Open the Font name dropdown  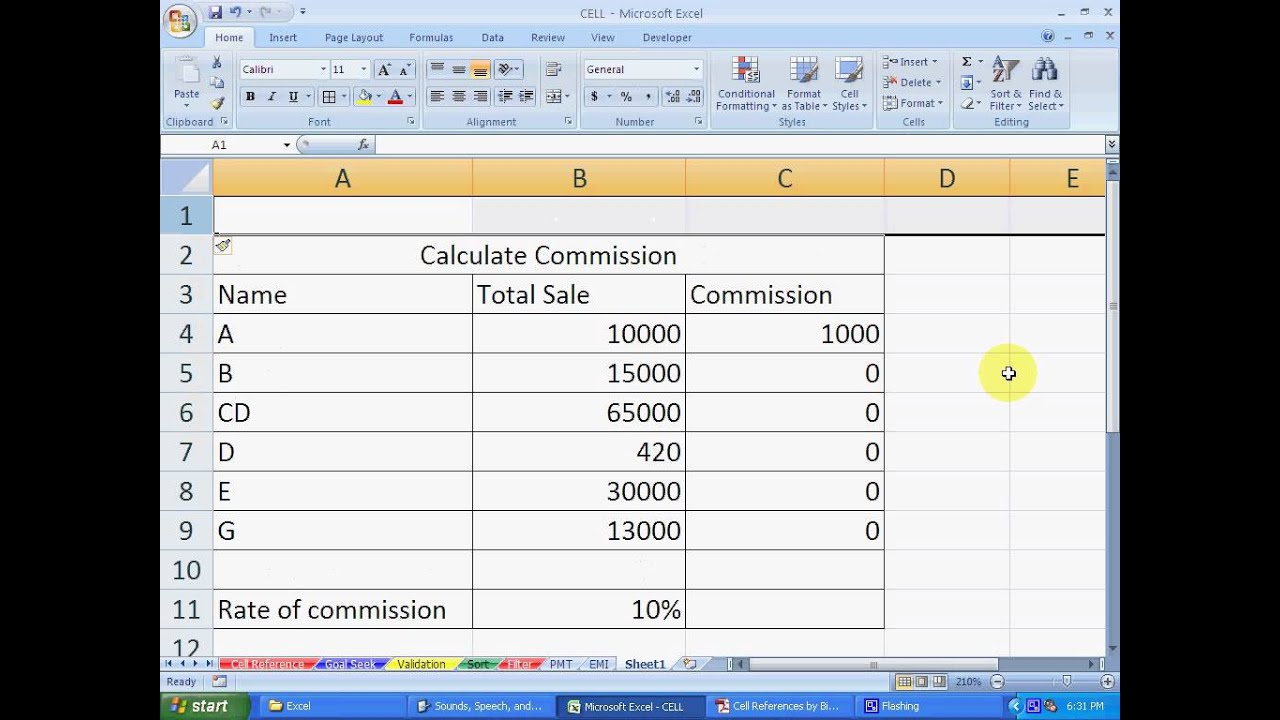click(323, 70)
